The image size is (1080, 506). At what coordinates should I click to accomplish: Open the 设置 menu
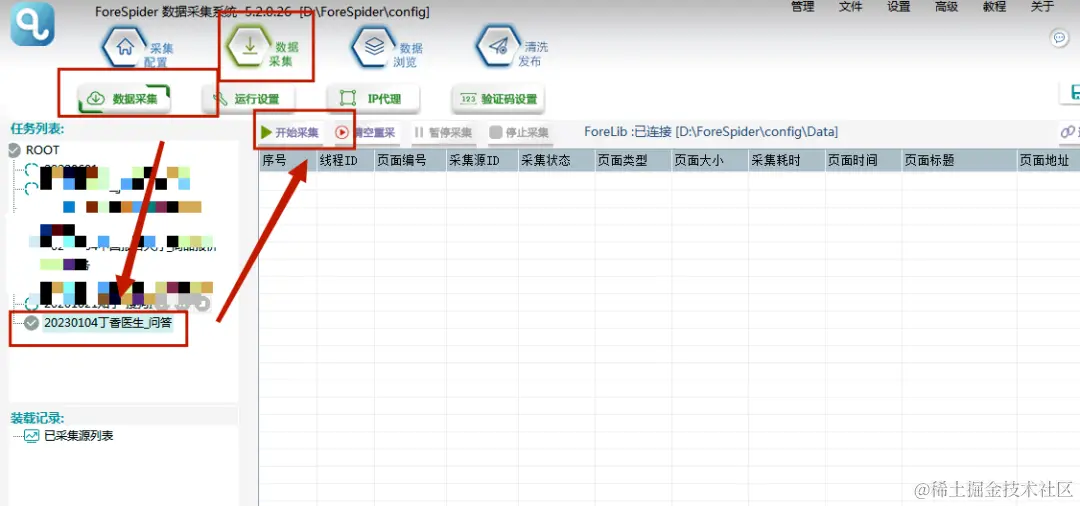pos(898,7)
